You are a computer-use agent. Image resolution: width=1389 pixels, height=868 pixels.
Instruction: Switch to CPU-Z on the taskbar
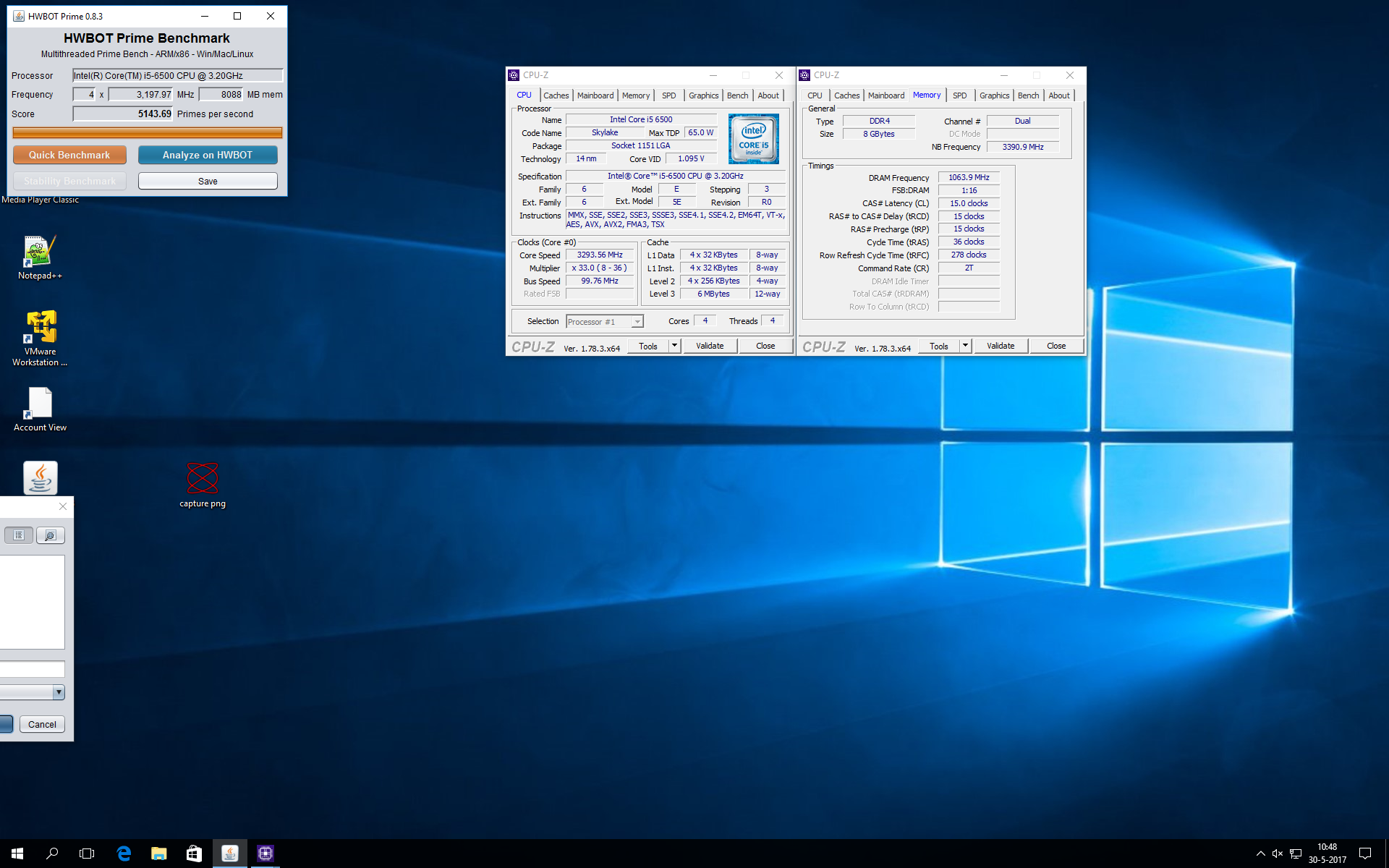[x=266, y=854]
